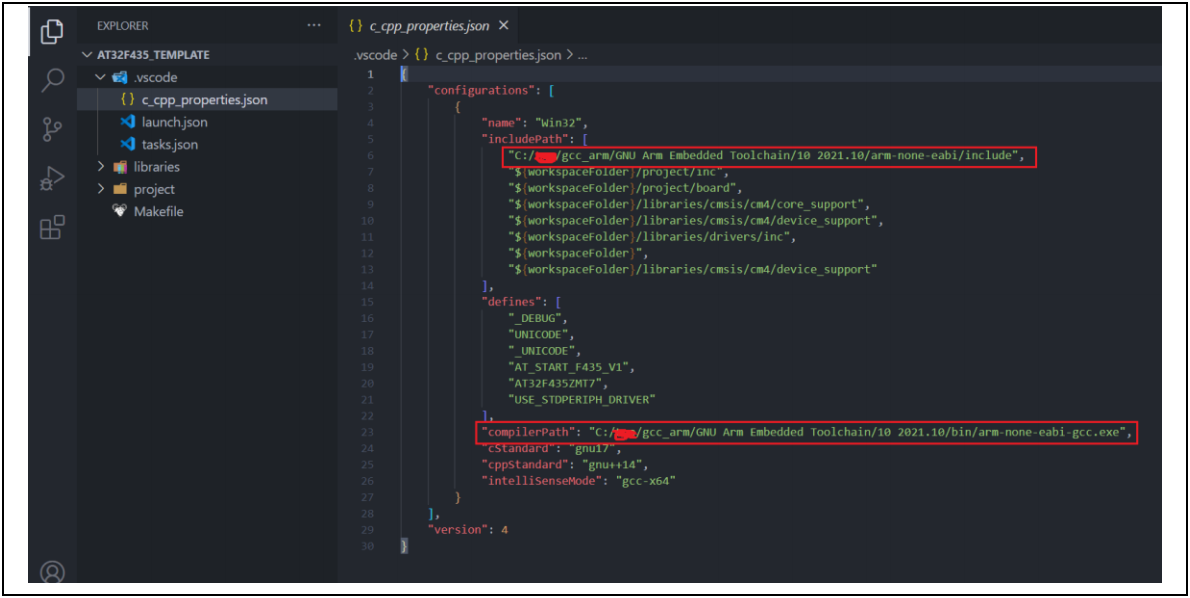Click the .vscode folder icon
Image resolution: width=1190 pixels, height=598 pixels.
(x=120, y=77)
